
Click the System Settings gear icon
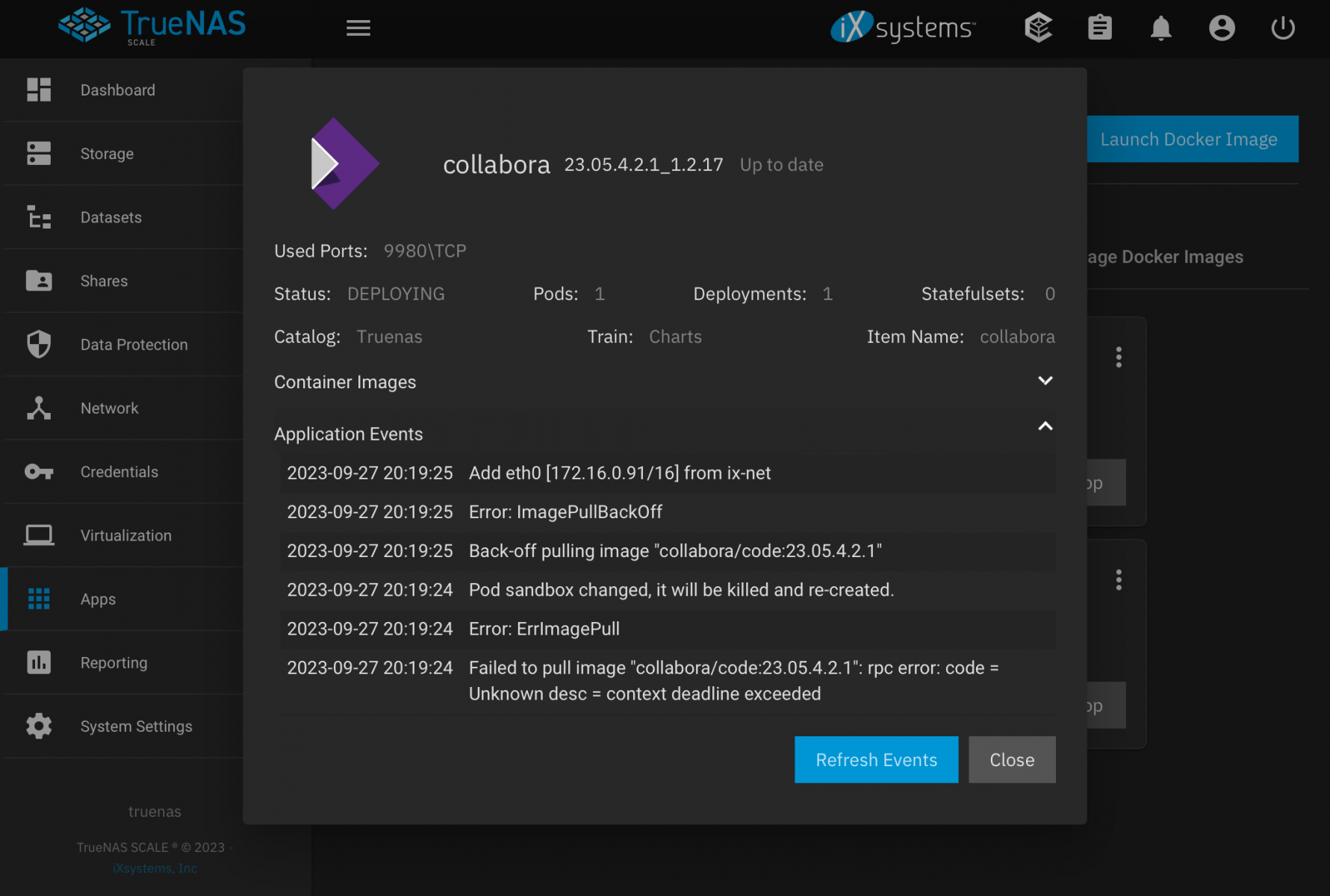(x=39, y=726)
